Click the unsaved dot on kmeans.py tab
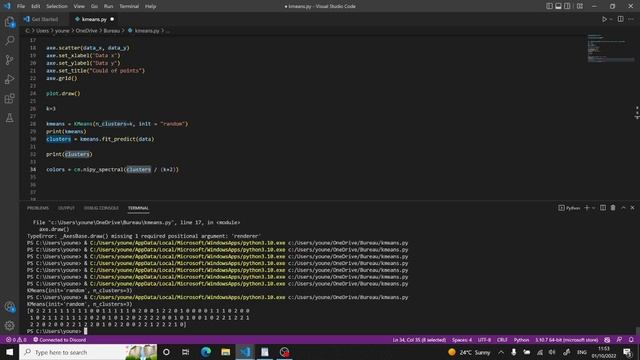Screen dimensions: 640x360 (x=112, y=19)
